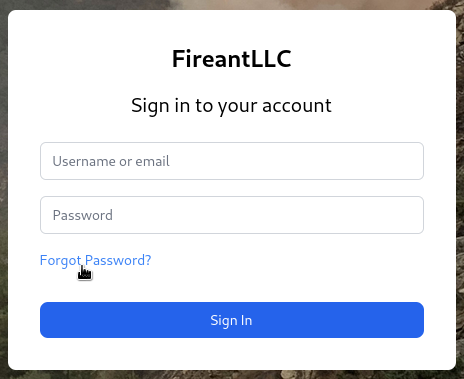Click the Username or email input field

point(232,161)
